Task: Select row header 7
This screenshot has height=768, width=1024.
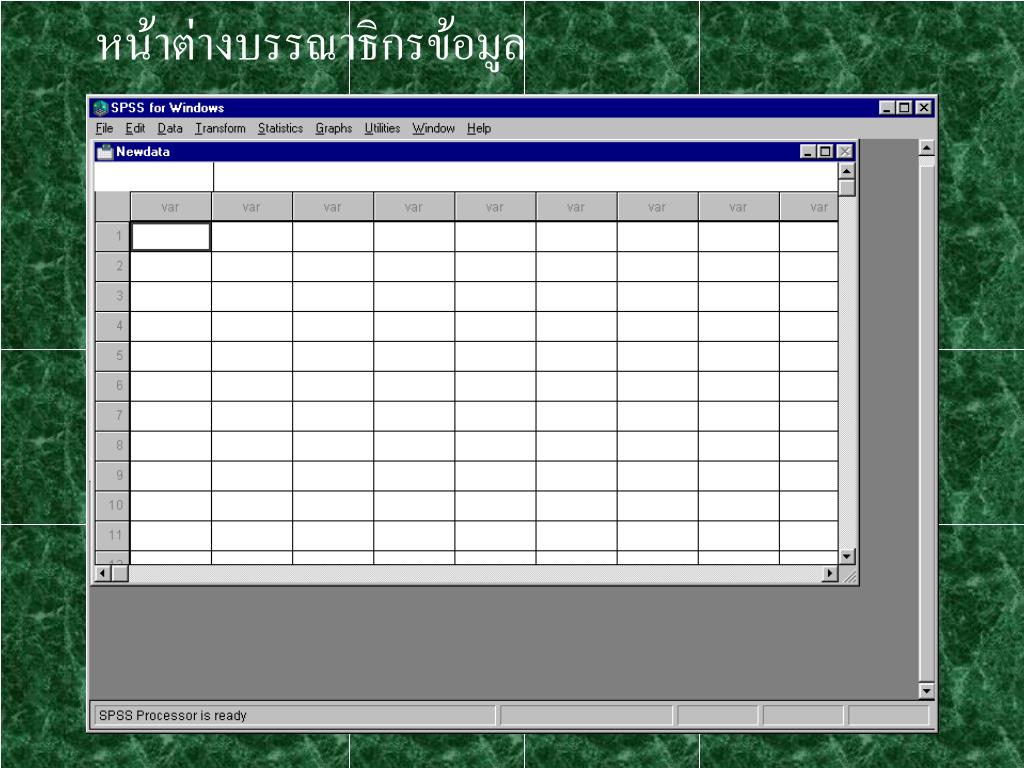Action: click(x=112, y=416)
